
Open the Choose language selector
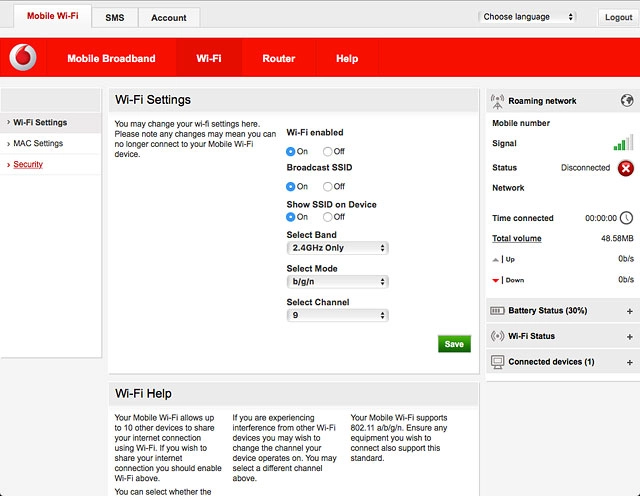coord(528,17)
